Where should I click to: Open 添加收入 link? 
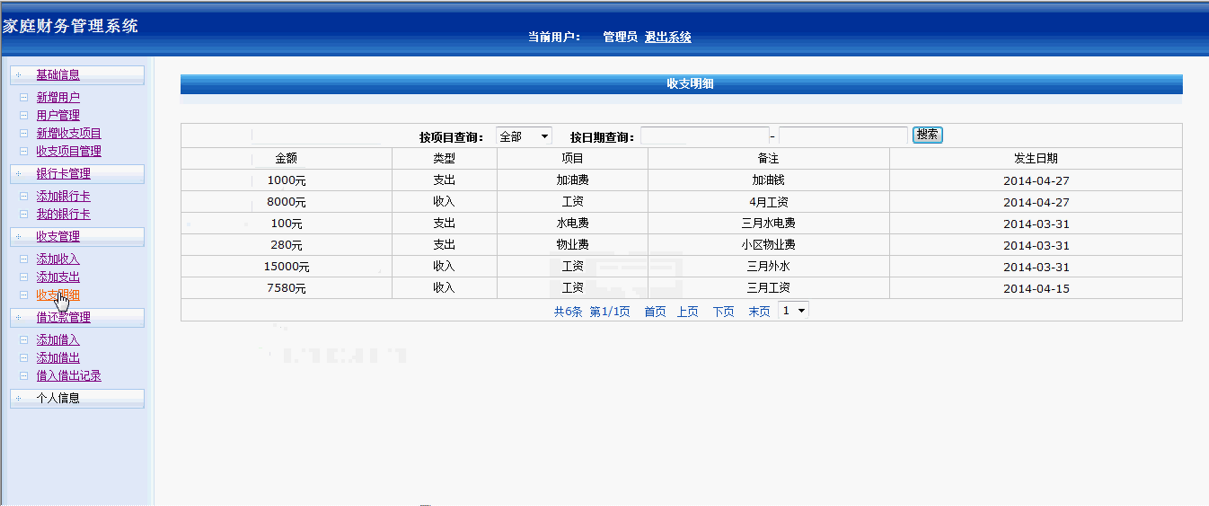tap(58, 259)
